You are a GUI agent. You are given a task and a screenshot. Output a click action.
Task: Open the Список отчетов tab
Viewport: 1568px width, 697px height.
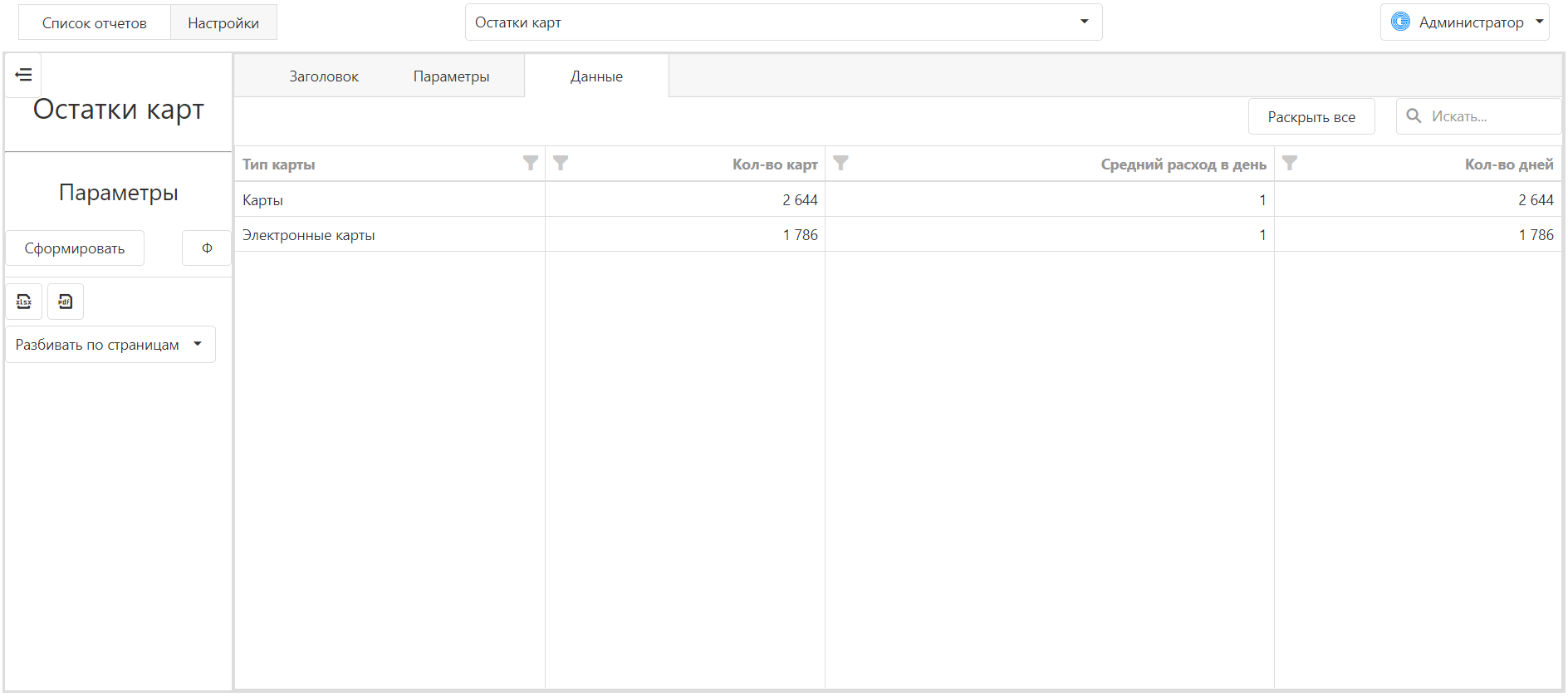point(95,23)
